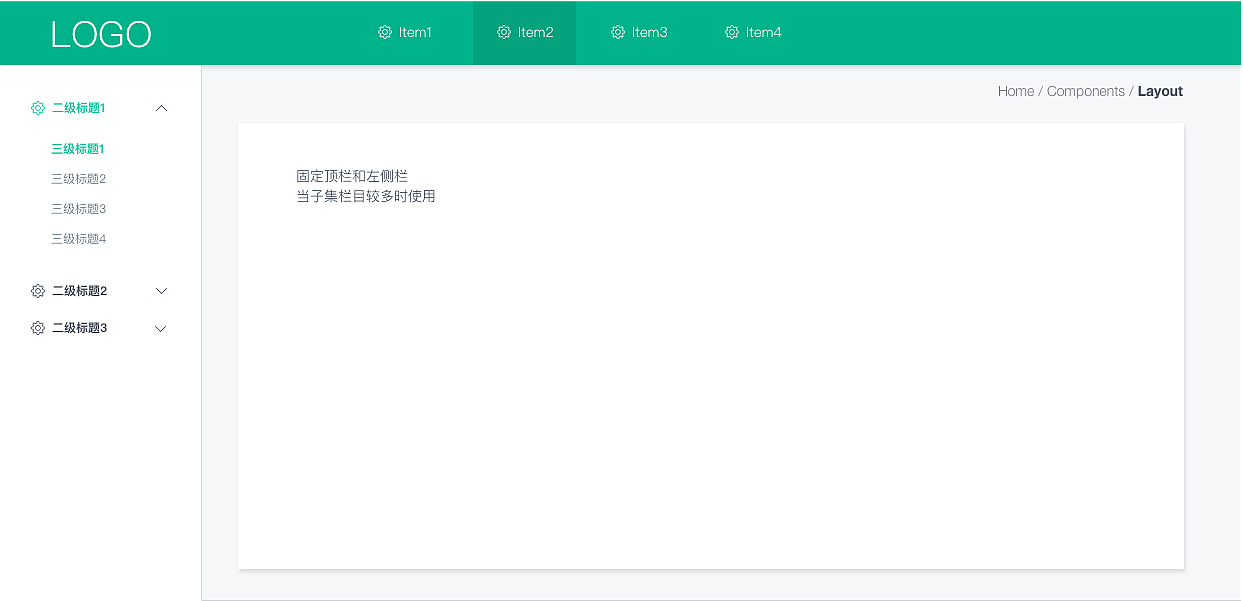Click the gear icon beside Item3
Image resolution: width=1243 pixels, height=601 pixels.
coord(618,32)
